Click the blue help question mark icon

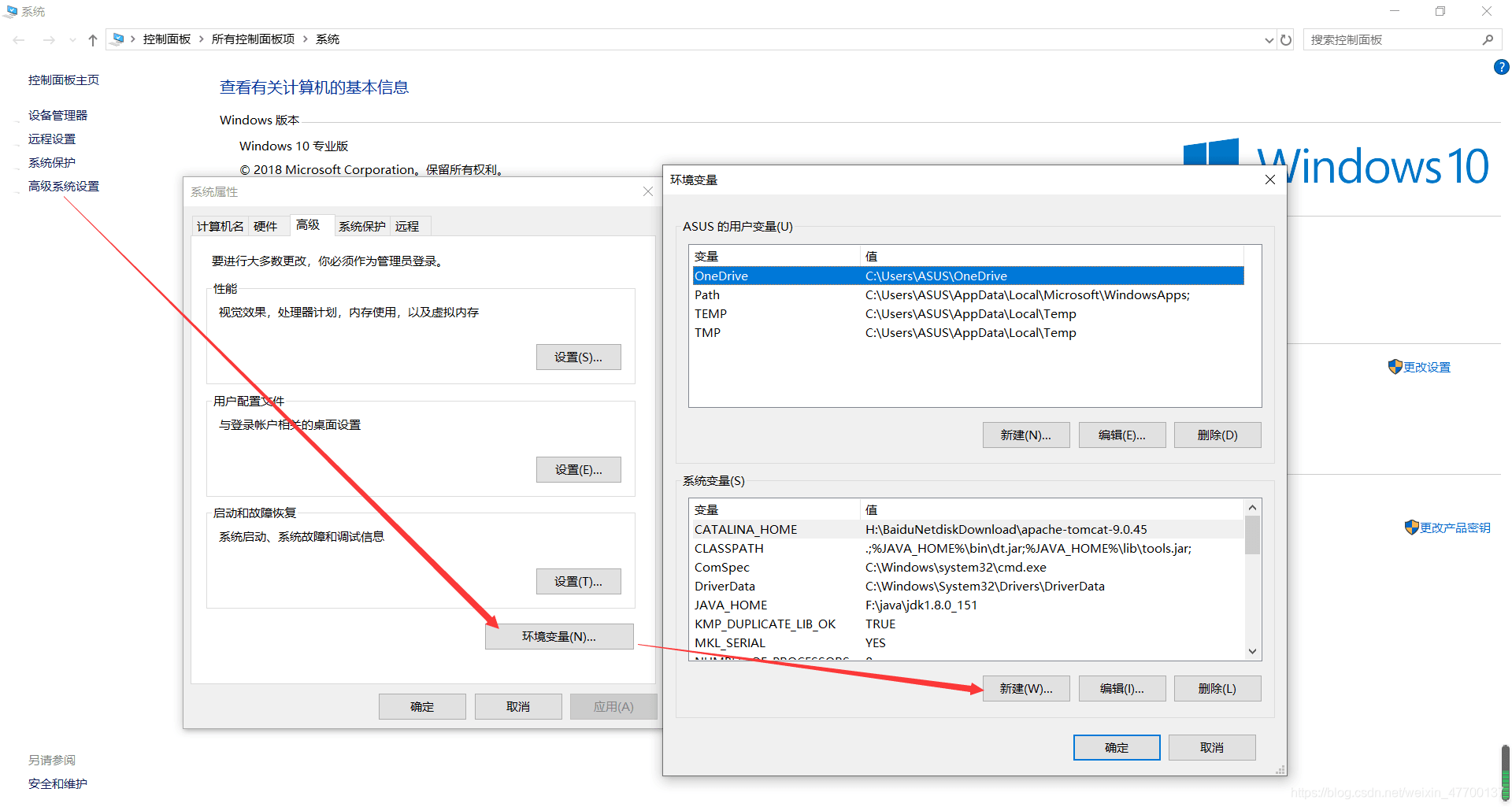click(1501, 68)
